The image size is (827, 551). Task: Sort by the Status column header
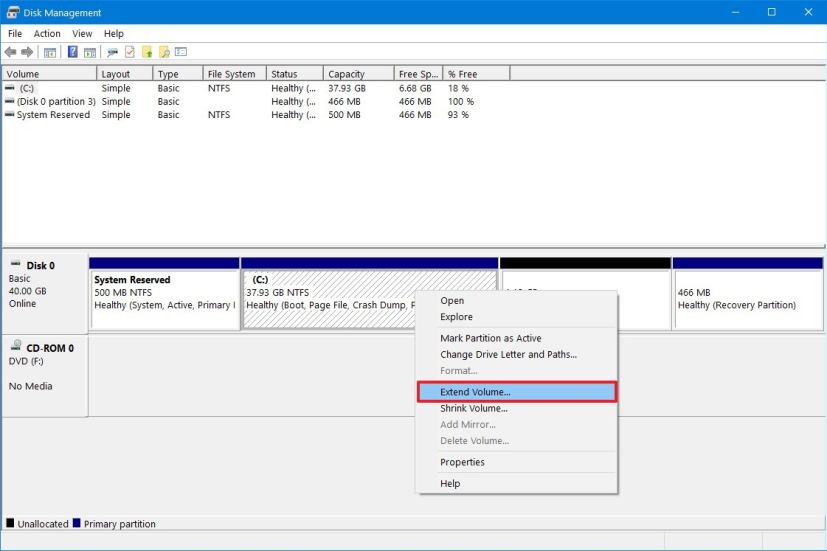coord(295,74)
